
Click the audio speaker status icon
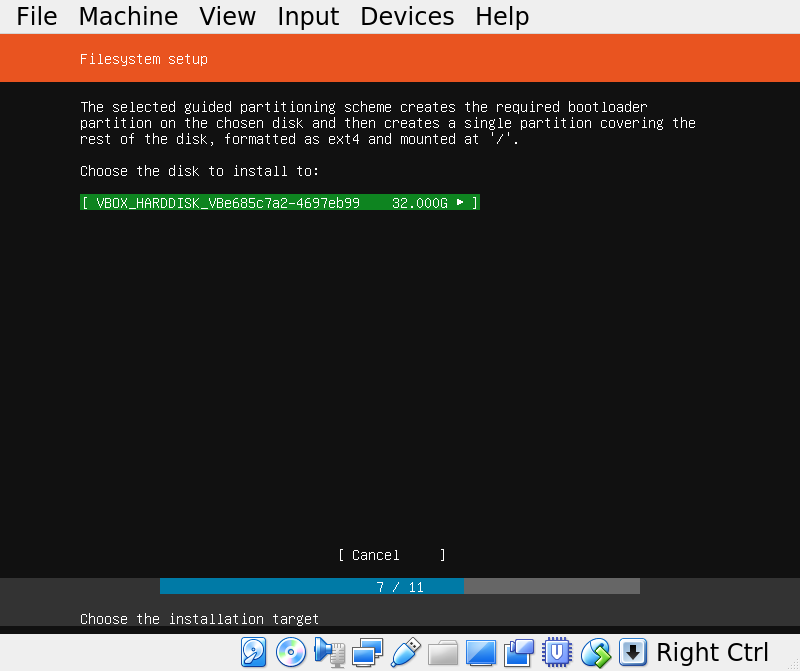click(329, 653)
